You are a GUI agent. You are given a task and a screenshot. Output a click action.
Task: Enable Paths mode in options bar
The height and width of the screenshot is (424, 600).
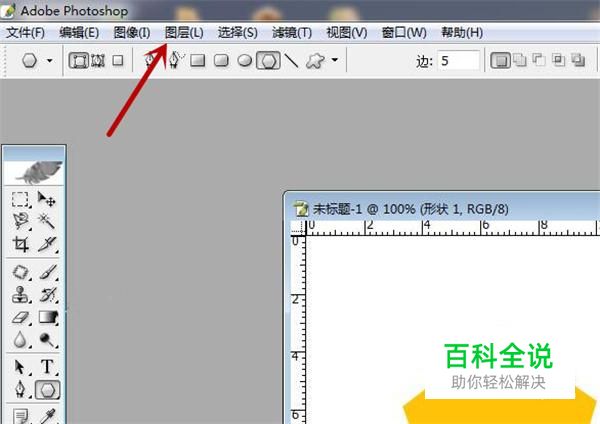point(98,60)
